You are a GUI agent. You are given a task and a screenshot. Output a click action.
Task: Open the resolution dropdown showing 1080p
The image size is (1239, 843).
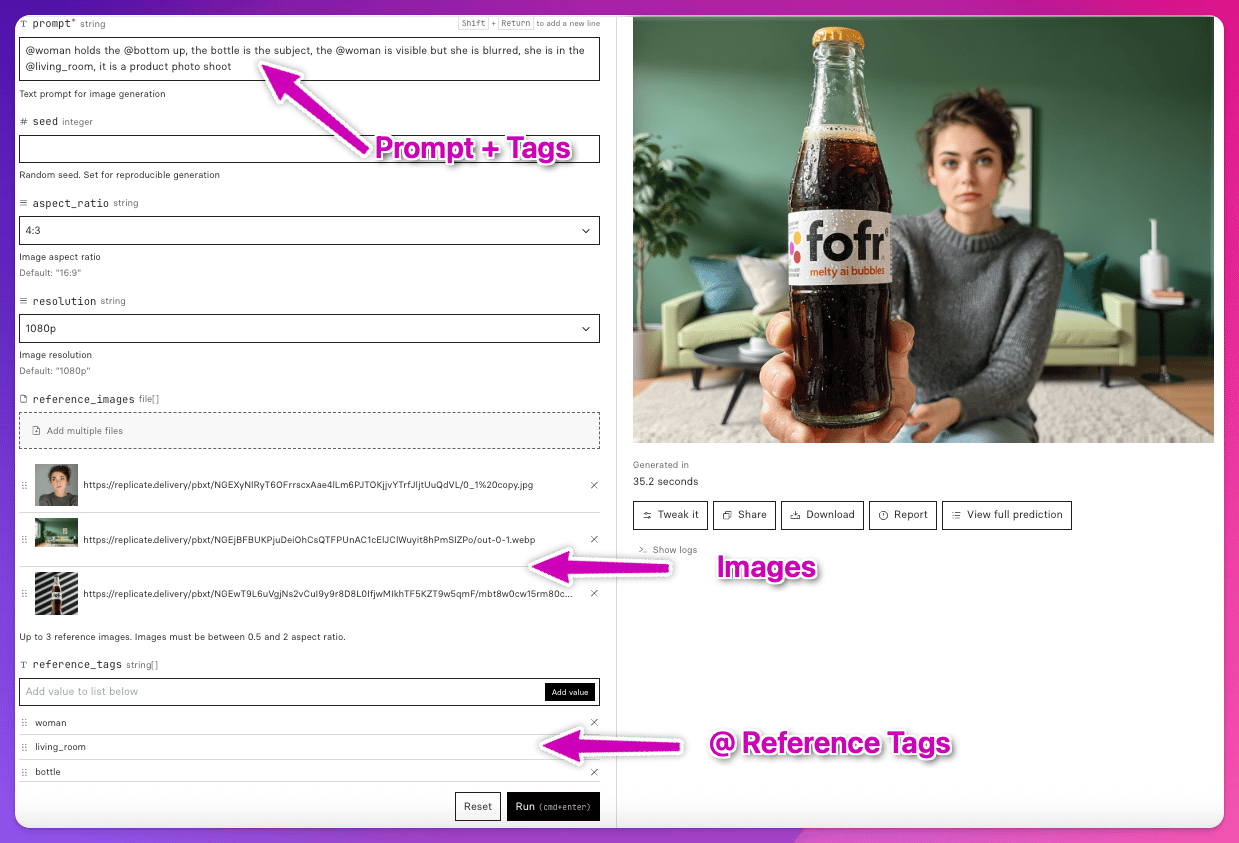[x=309, y=328]
